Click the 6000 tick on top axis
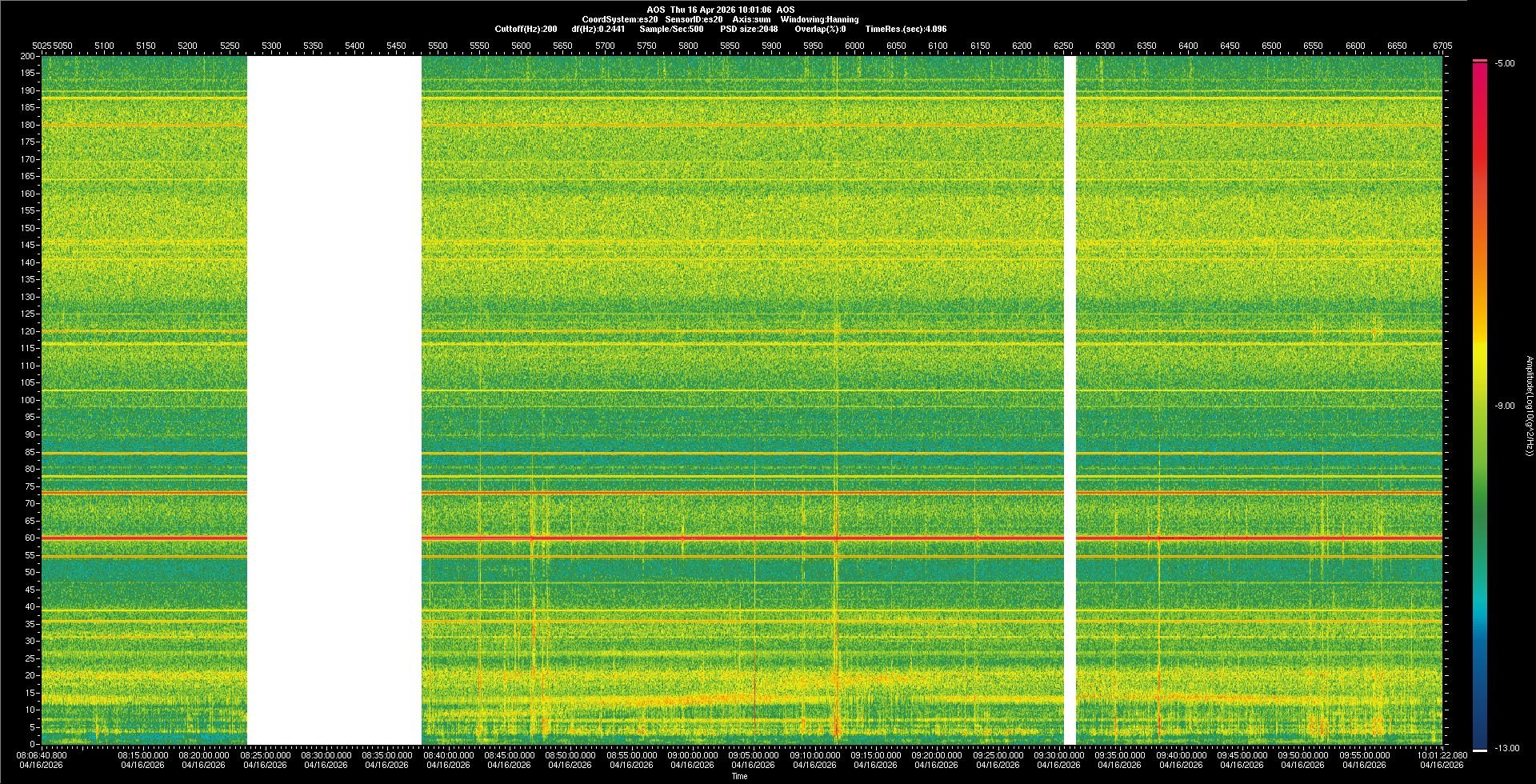The image size is (1536, 784). [x=854, y=46]
